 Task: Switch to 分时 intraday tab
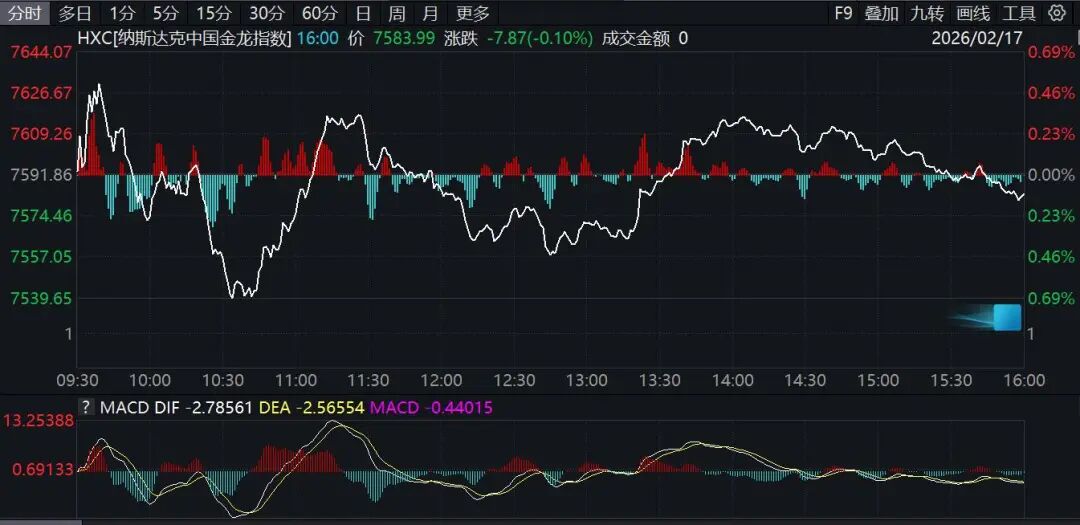pyautogui.click(x=24, y=13)
